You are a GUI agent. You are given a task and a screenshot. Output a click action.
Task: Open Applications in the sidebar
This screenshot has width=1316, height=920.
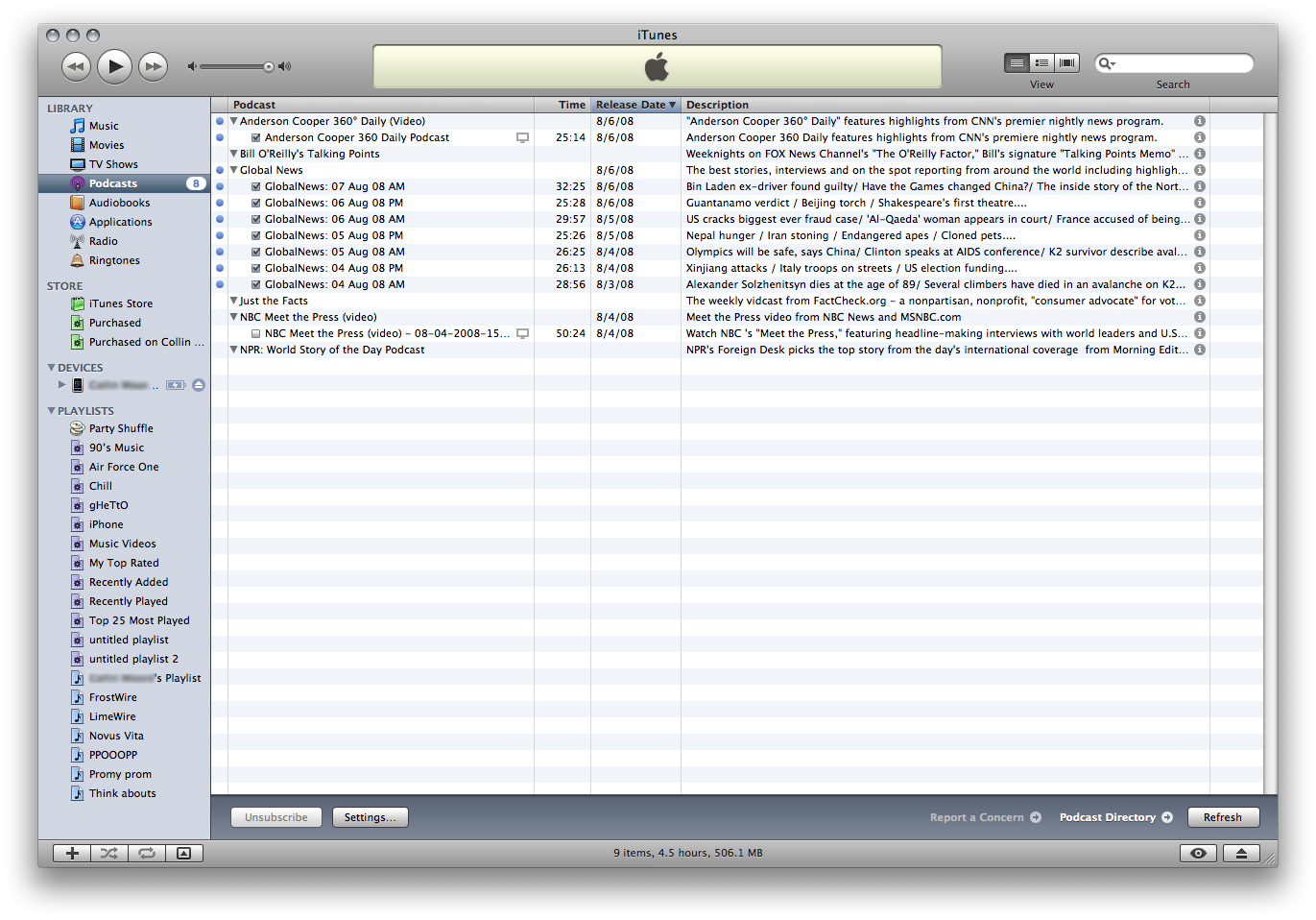[x=120, y=222]
